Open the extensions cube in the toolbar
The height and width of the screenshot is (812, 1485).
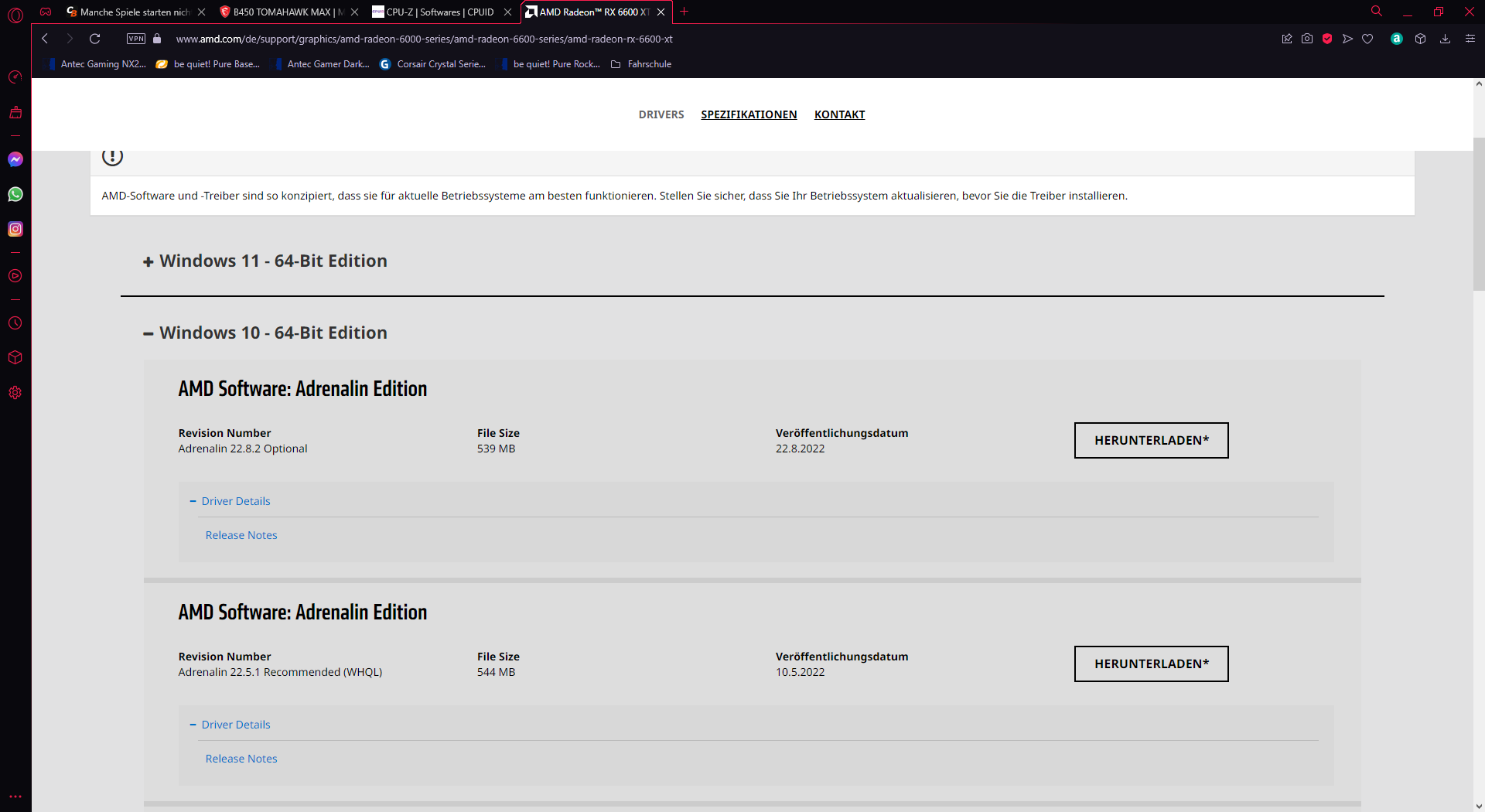tap(1420, 39)
